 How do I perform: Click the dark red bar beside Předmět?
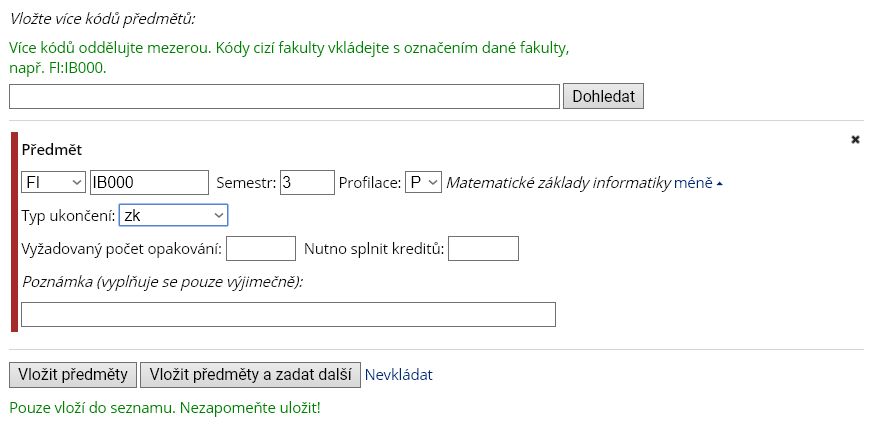[14, 231]
